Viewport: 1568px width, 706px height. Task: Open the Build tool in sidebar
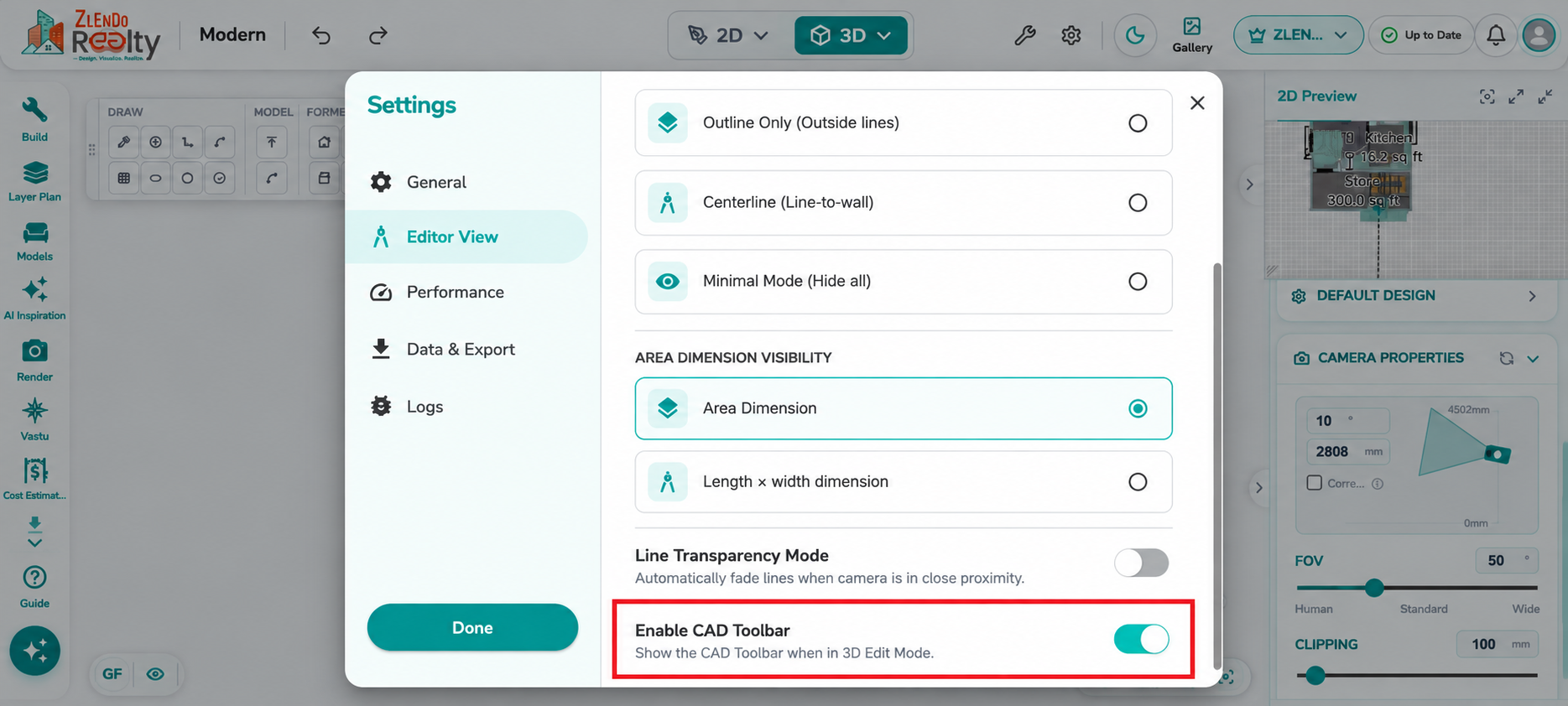point(34,120)
